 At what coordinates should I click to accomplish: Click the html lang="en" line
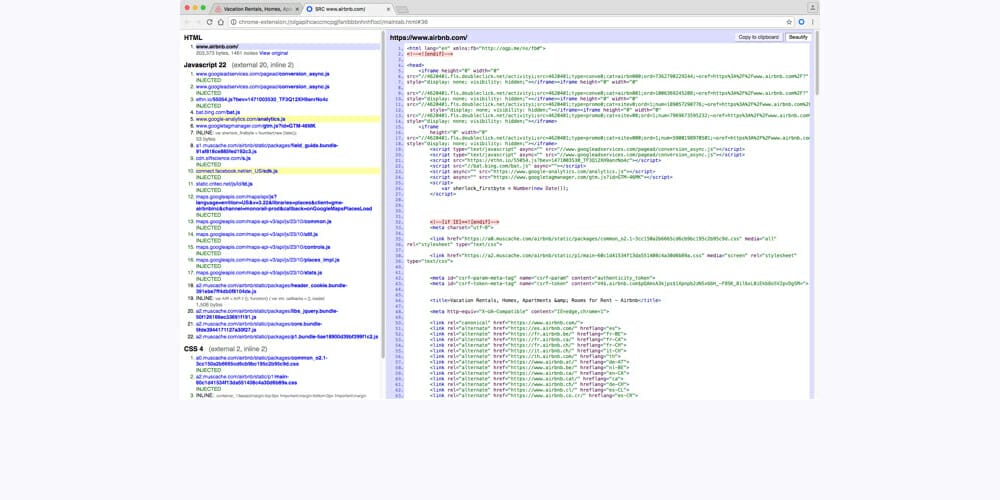[476, 48]
